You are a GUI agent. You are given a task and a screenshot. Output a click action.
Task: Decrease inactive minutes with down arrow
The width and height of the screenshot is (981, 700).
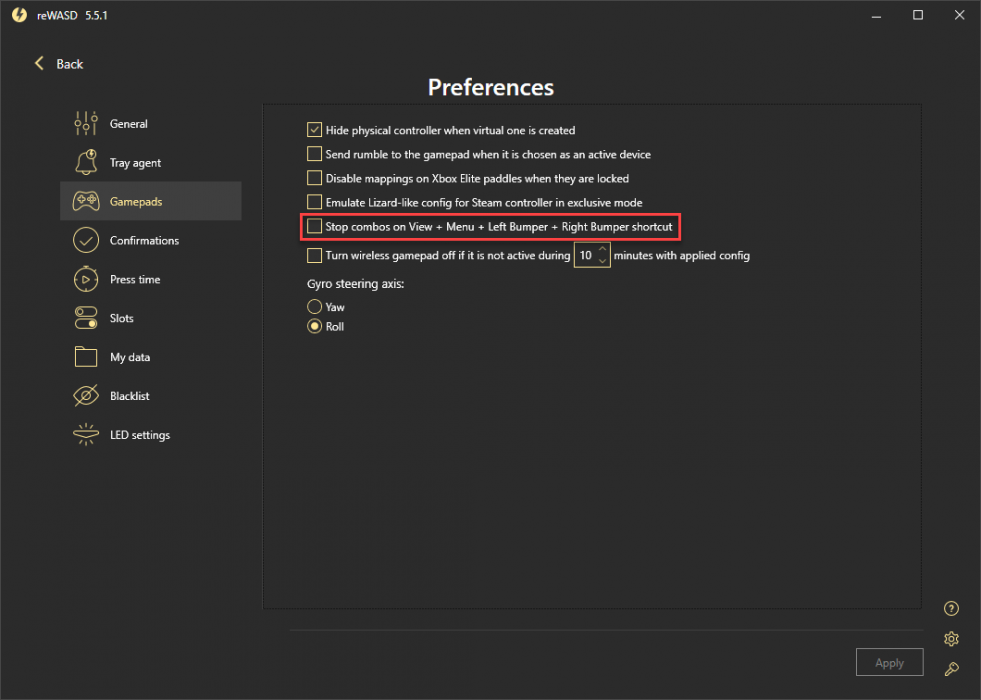point(602,261)
